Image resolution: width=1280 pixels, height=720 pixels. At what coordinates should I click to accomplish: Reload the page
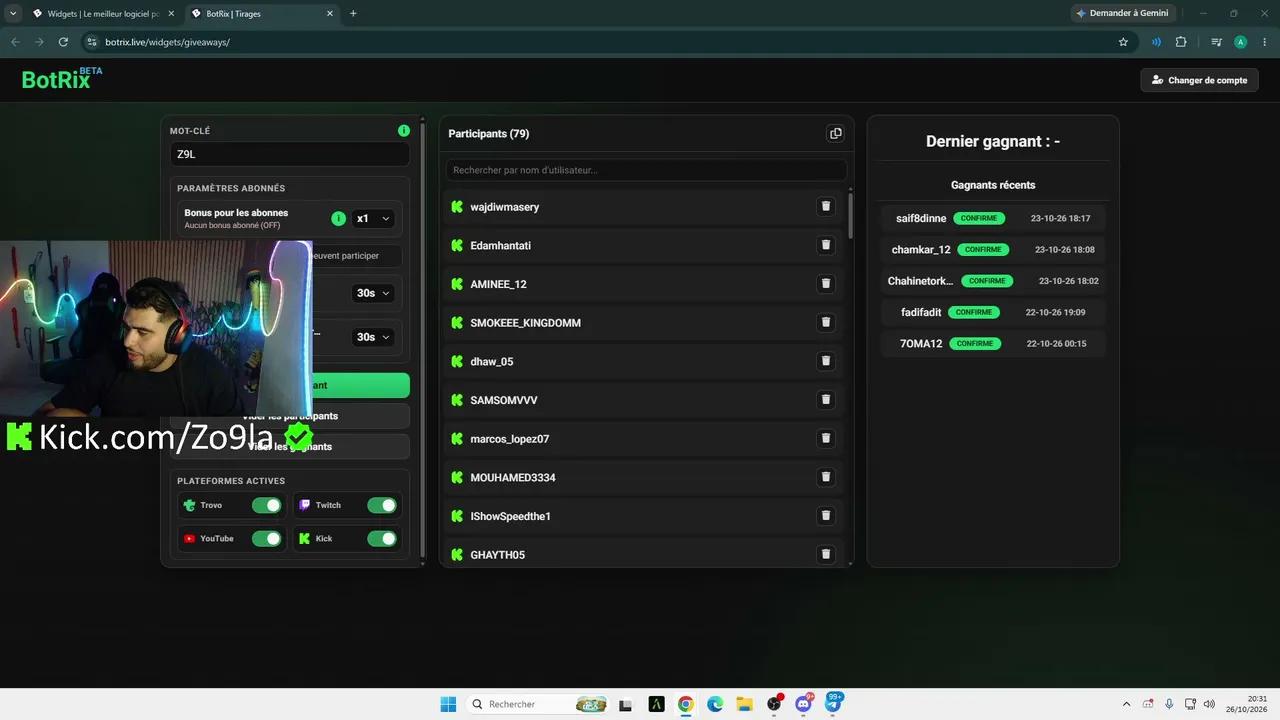[x=63, y=42]
